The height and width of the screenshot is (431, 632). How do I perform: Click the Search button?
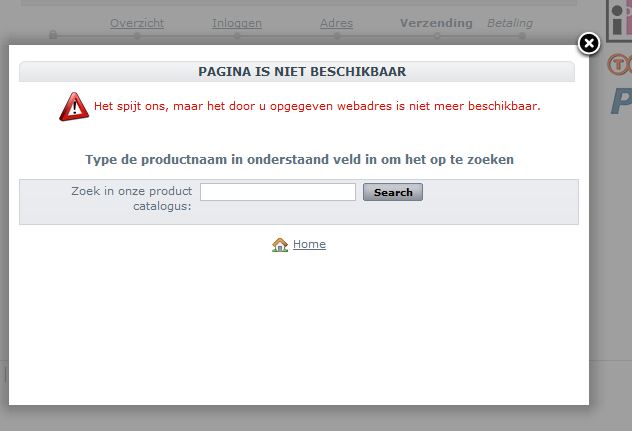point(393,192)
